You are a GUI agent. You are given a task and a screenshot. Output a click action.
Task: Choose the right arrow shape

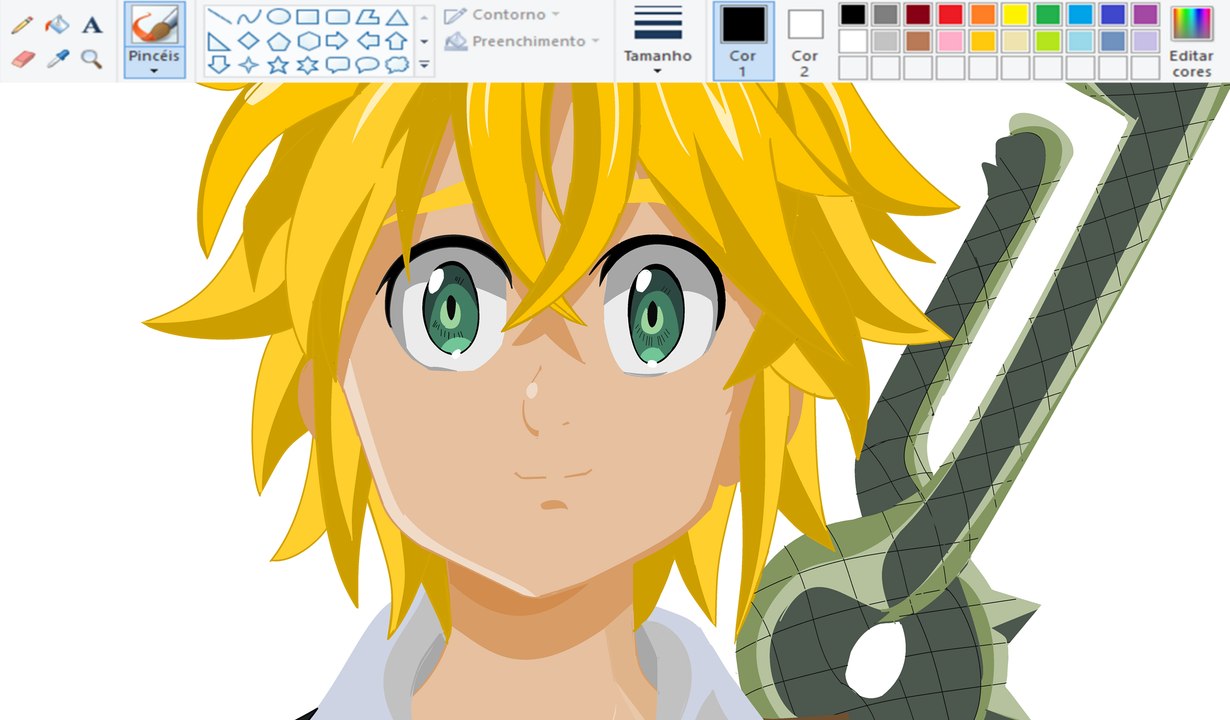[x=338, y=41]
